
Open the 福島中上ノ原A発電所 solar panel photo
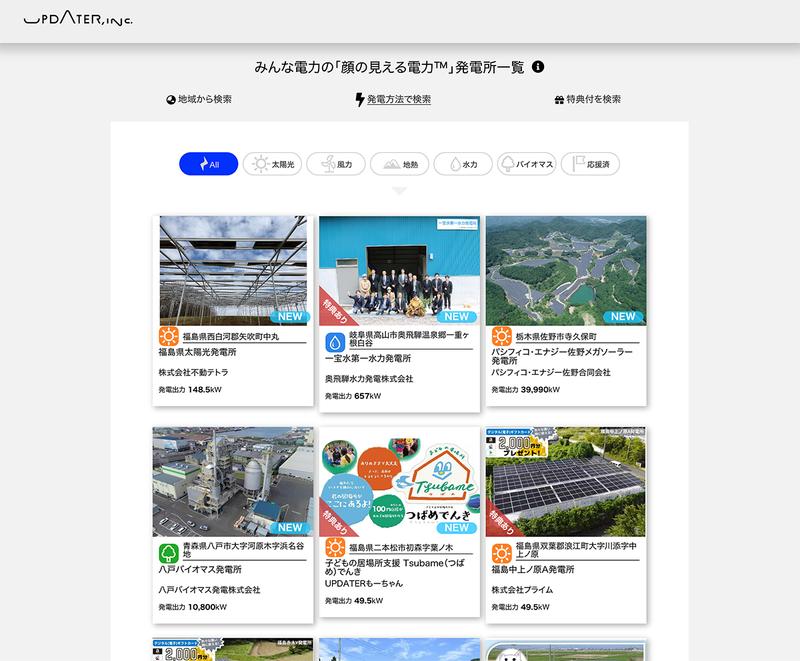(x=566, y=481)
